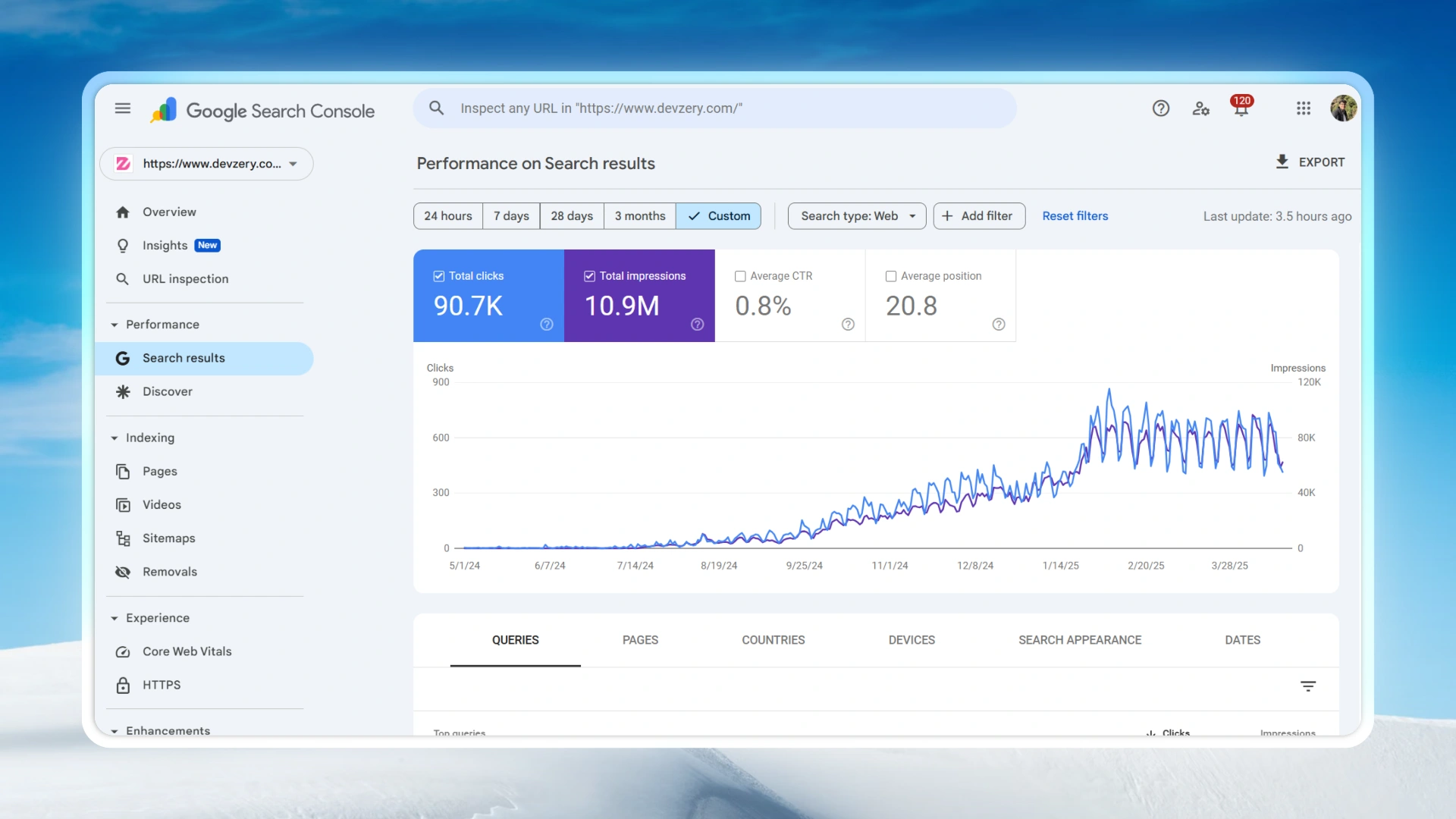Click the Add filter button
Screen dimensions: 1456x819
point(979,216)
